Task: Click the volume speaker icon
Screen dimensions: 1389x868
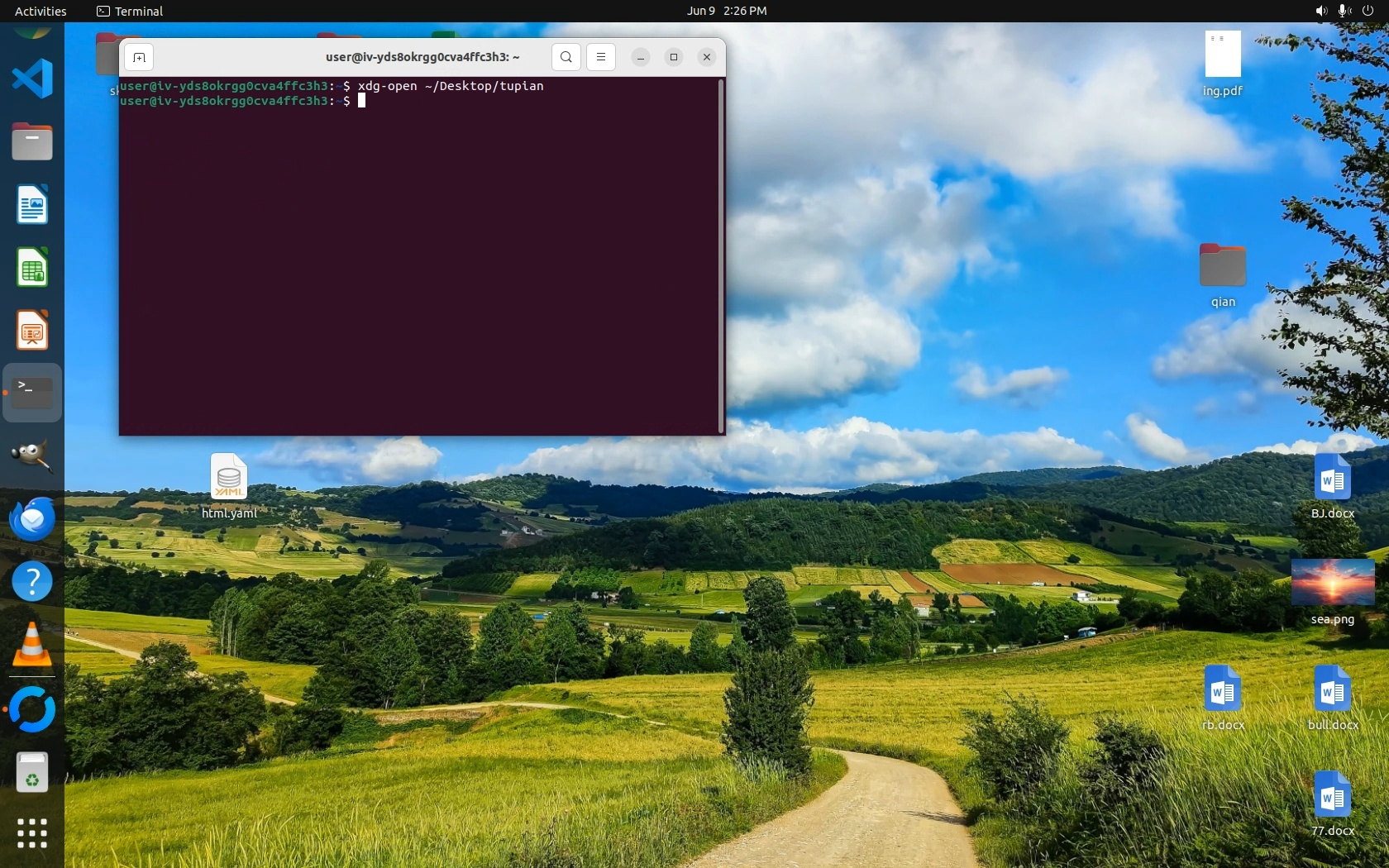Action: [x=1320, y=11]
